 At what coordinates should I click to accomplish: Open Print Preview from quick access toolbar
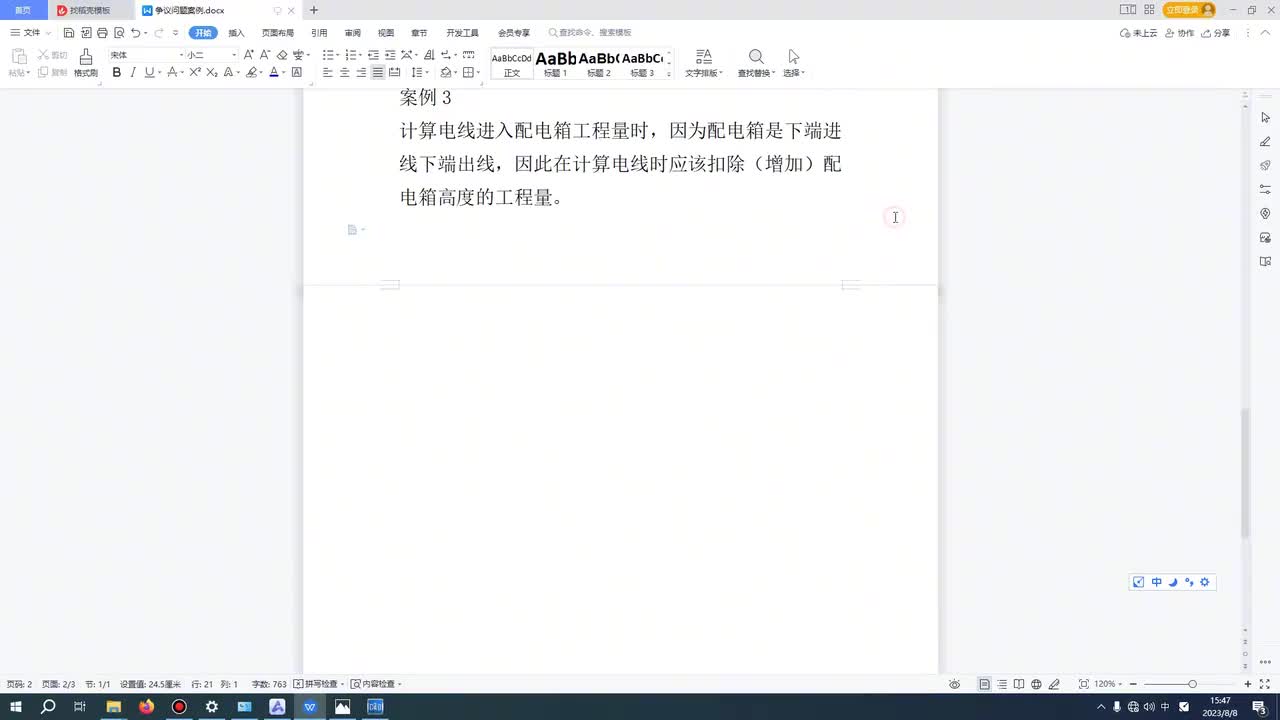click(119, 33)
